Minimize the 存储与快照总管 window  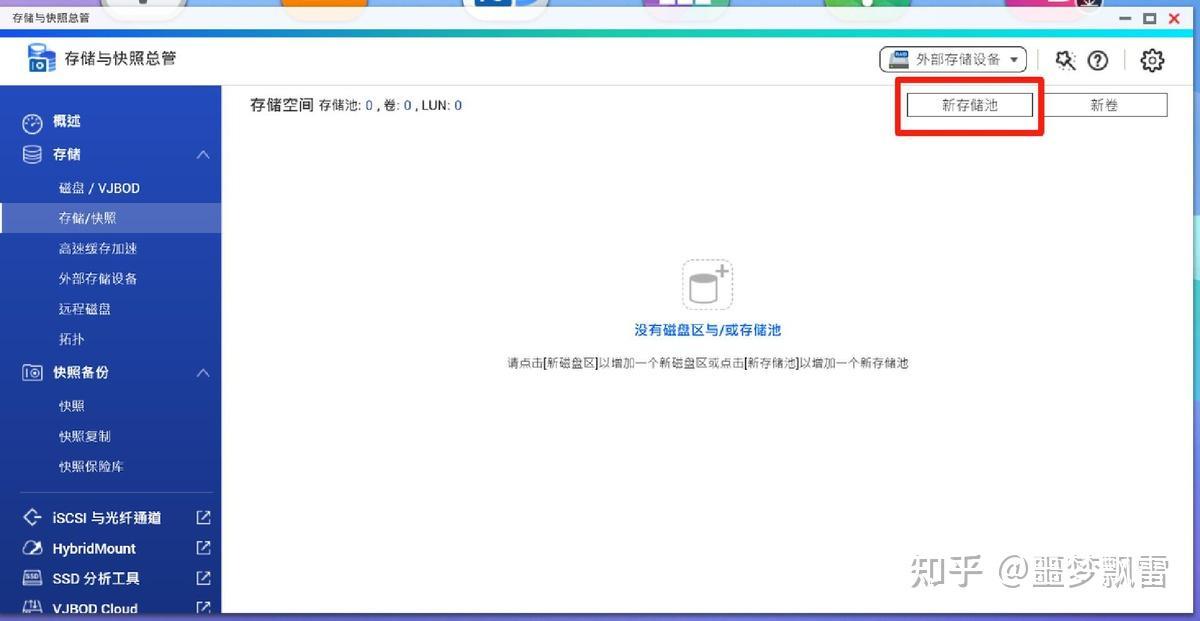(1126, 18)
